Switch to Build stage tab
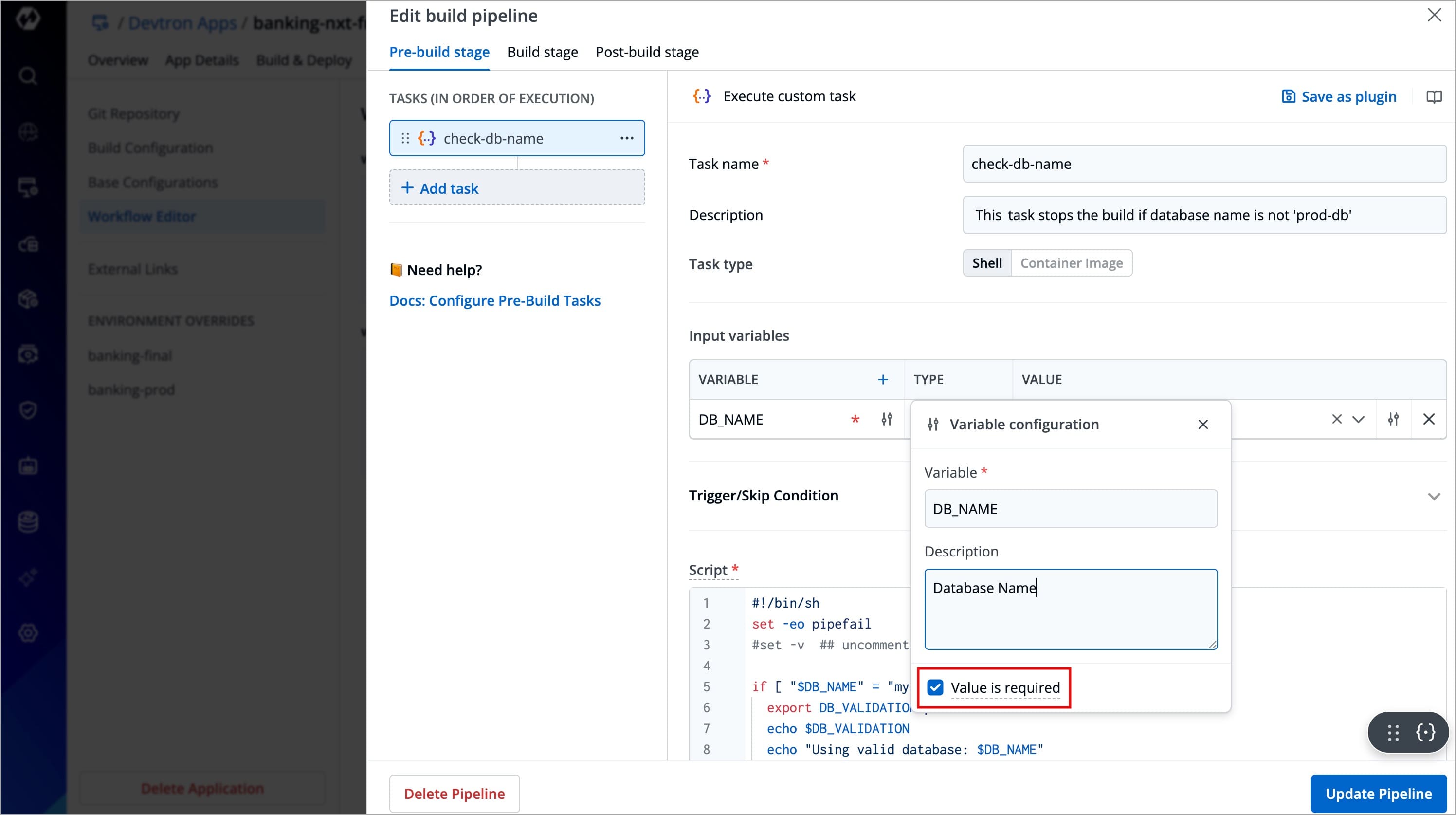 [542, 52]
